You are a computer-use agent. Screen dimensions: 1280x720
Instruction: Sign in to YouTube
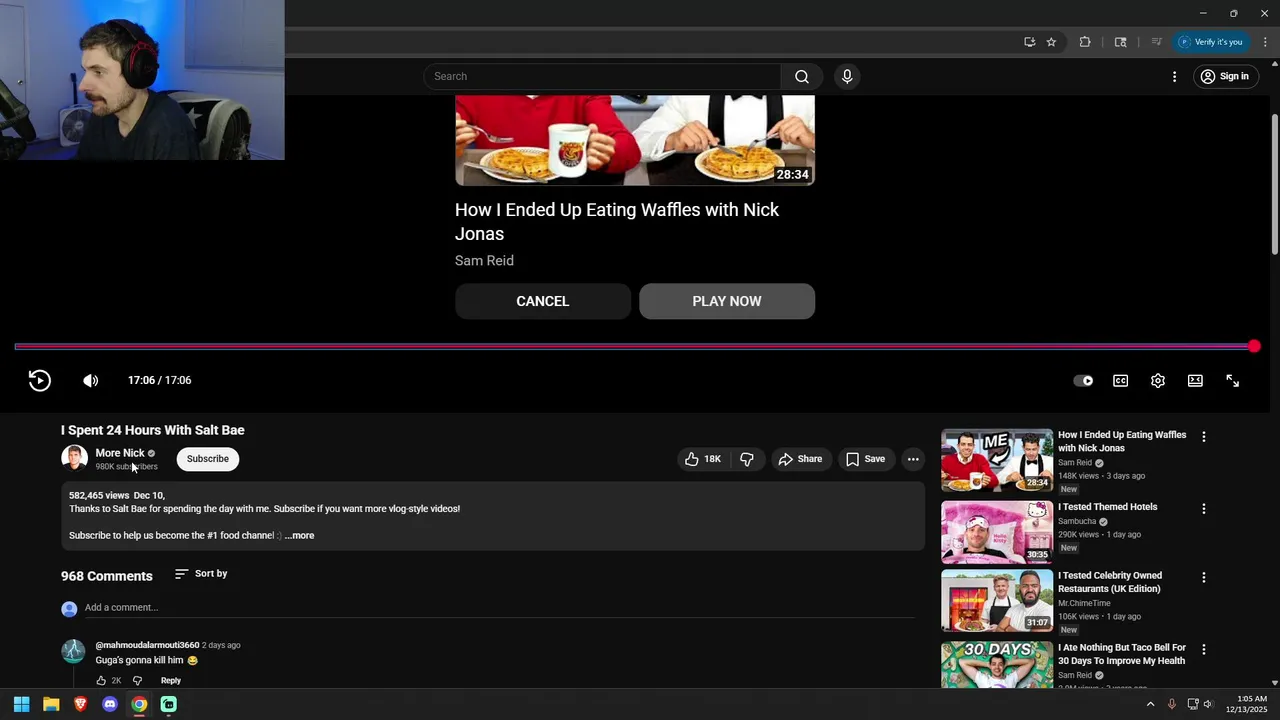point(1224,76)
